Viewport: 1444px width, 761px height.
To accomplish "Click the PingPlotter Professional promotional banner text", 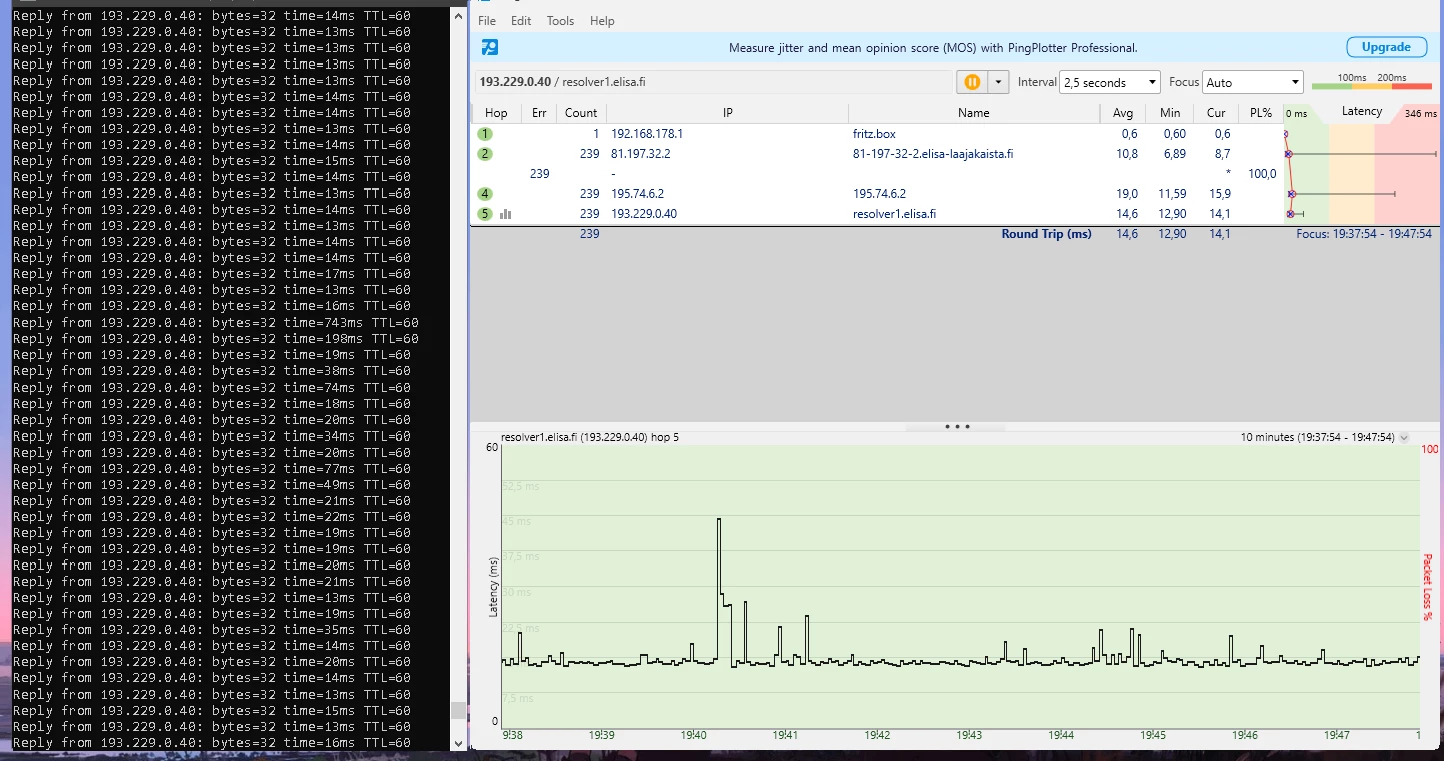I will click(x=933, y=47).
